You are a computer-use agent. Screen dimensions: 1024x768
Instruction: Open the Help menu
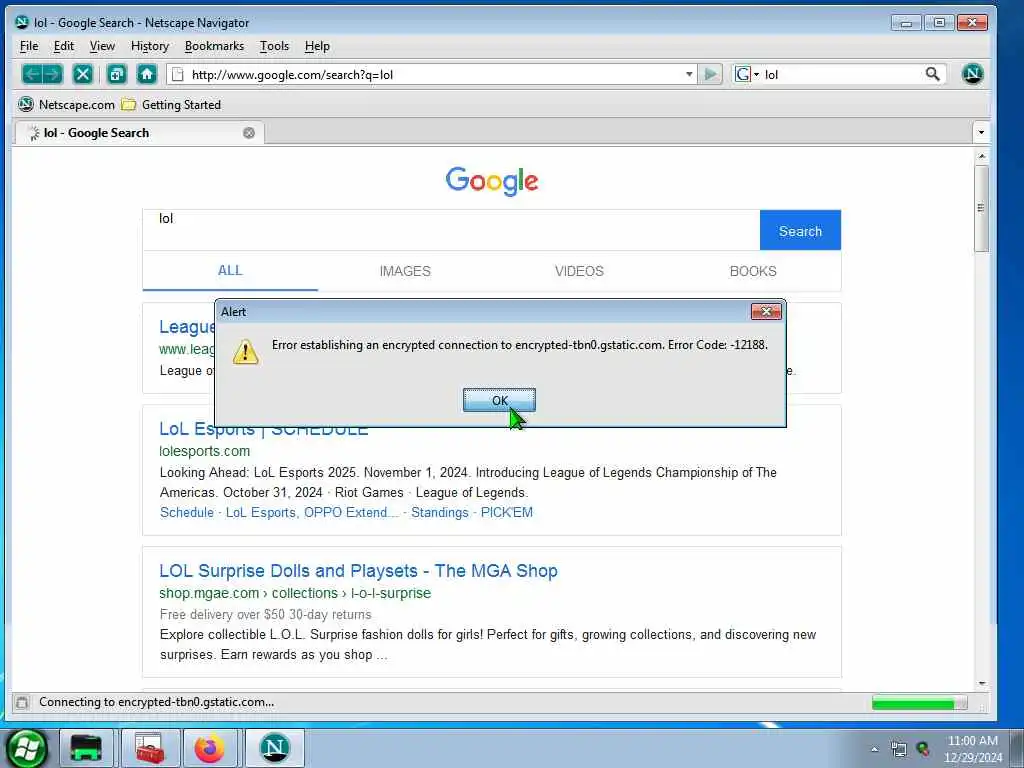coord(317,46)
